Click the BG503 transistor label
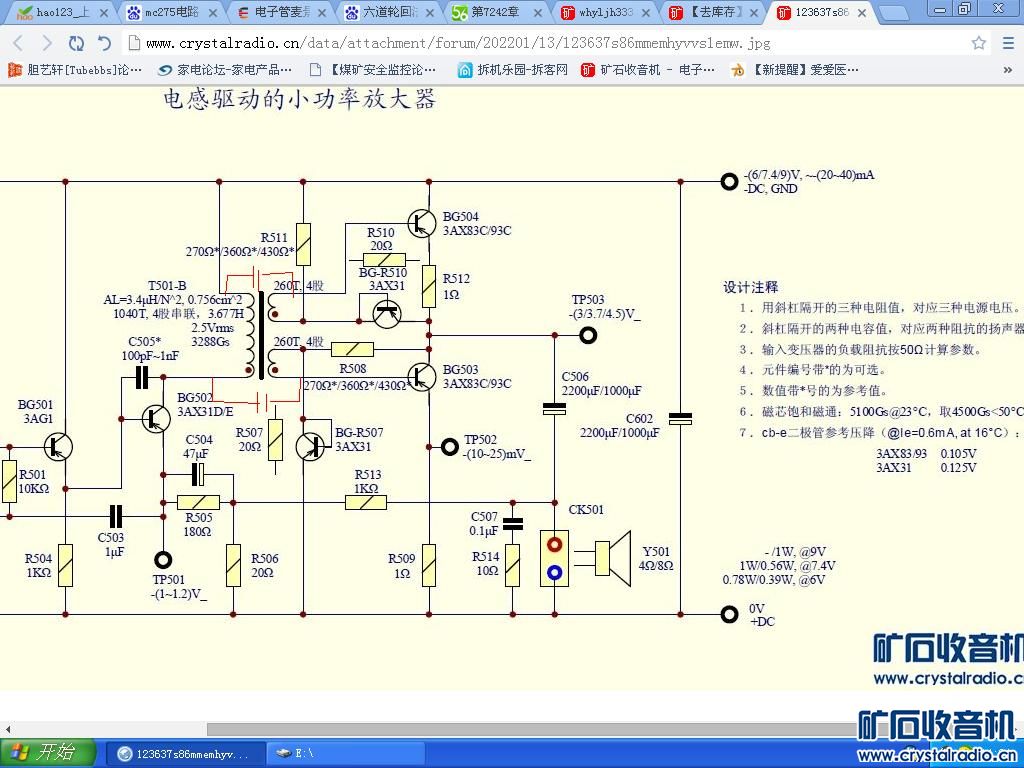The width and height of the screenshot is (1024, 768). (460, 370)
